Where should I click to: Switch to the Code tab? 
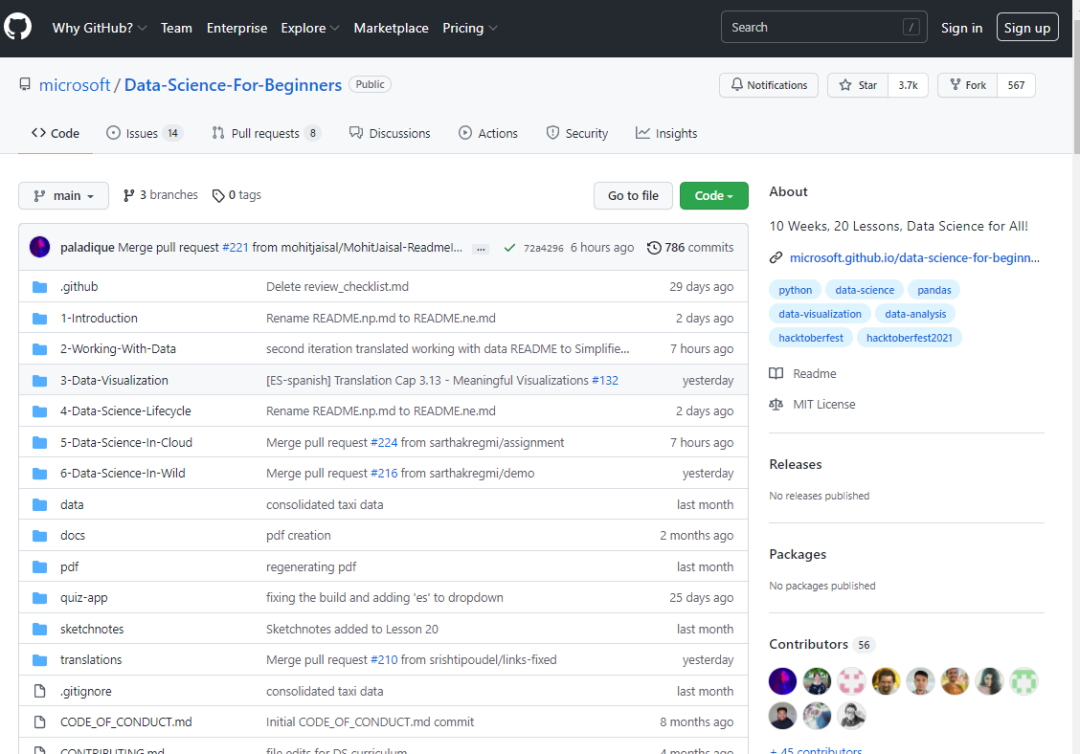pyautogui.click(x=55, y=133)
